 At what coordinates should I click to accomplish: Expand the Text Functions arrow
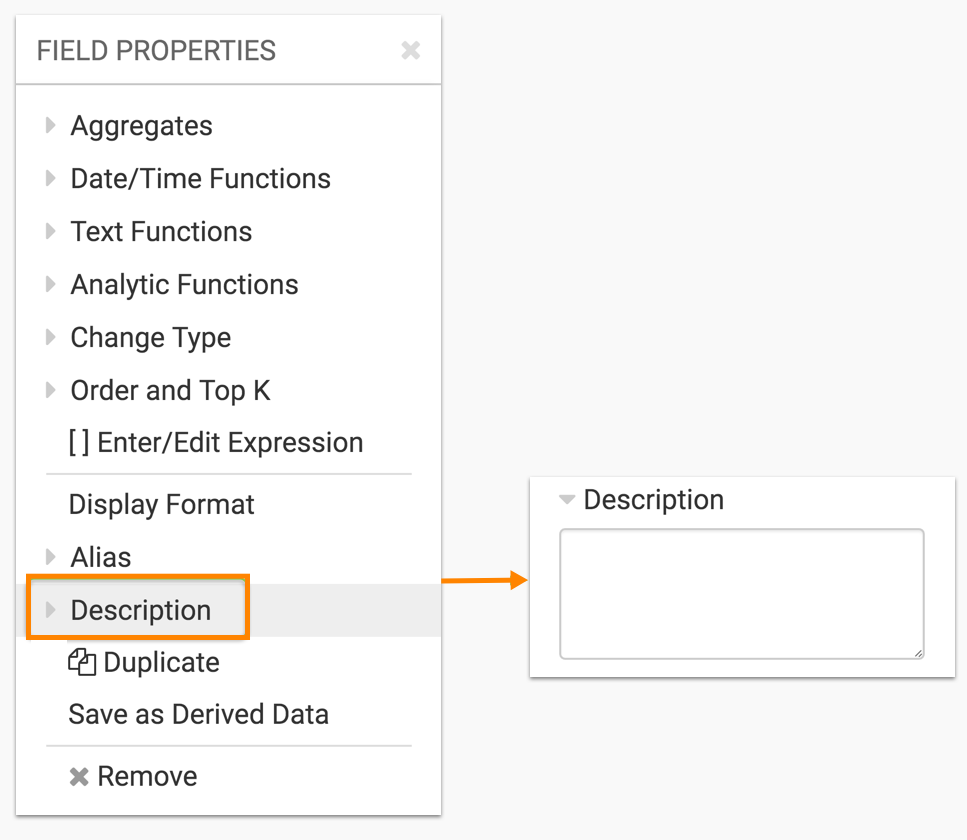pos(50,232)
